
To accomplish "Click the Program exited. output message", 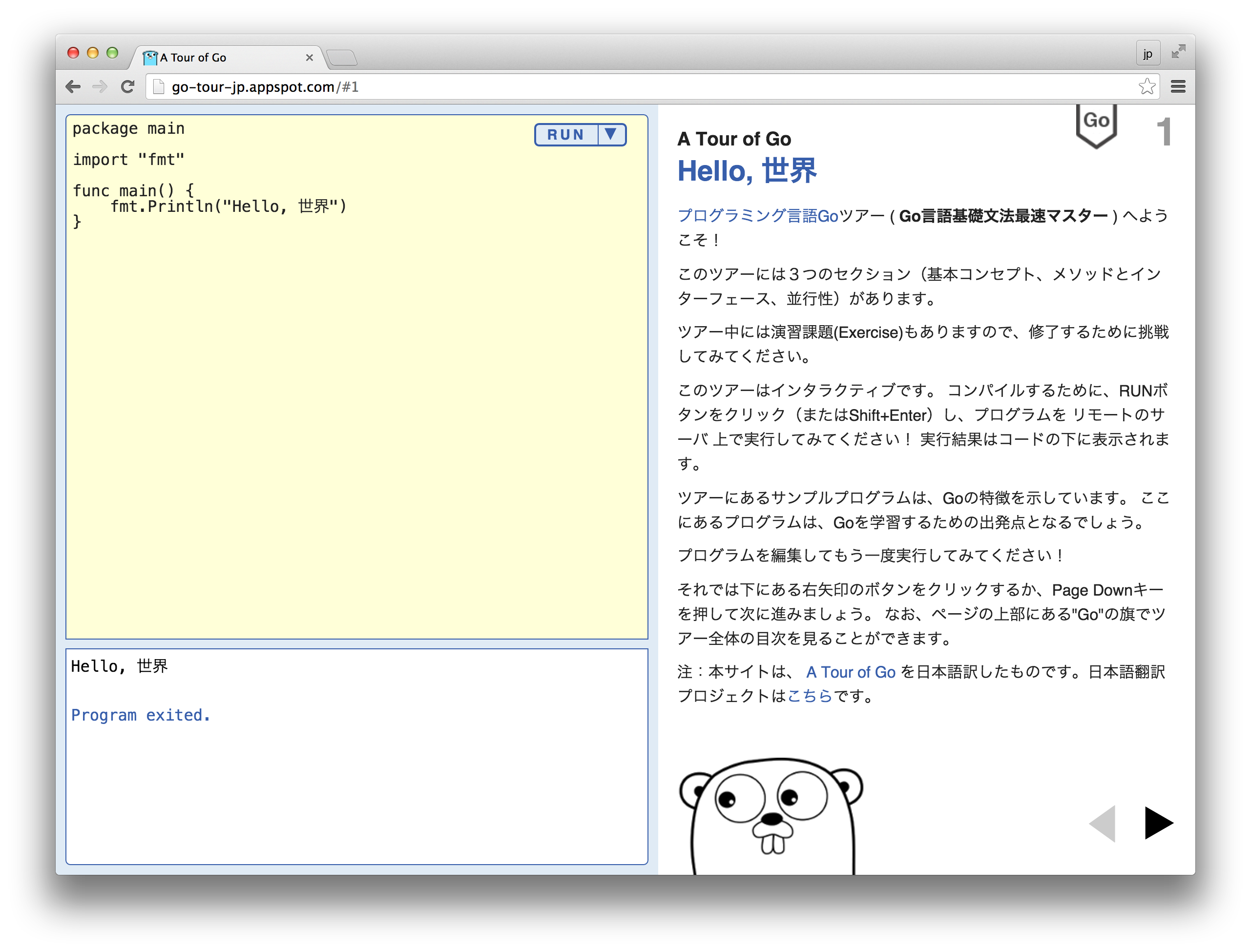I will coord(141,715).
